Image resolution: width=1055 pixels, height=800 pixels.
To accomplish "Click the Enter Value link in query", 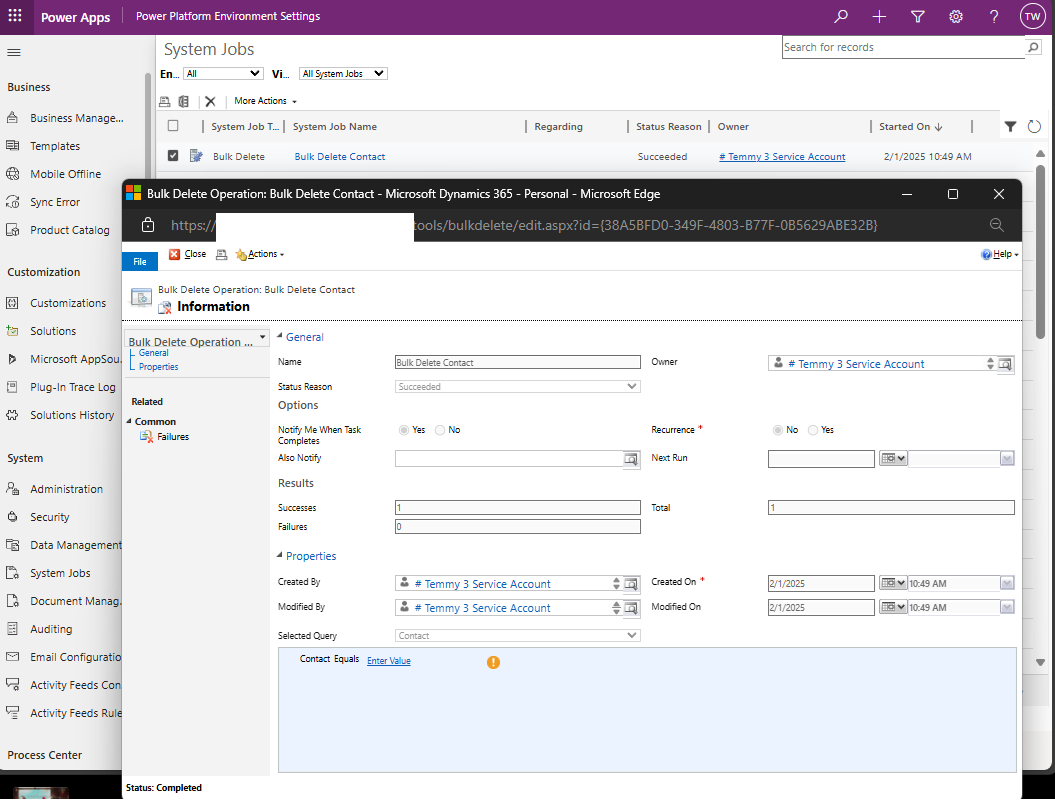I will point(388,661).
